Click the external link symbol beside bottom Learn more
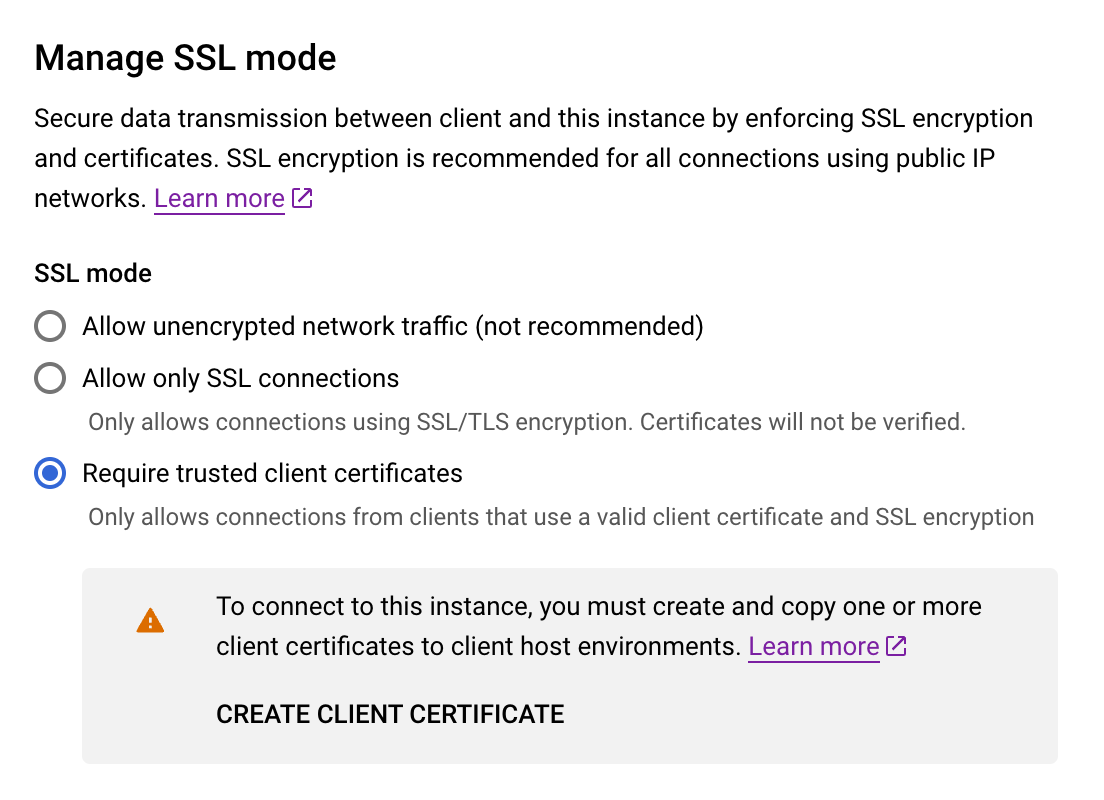 (896, 646)
